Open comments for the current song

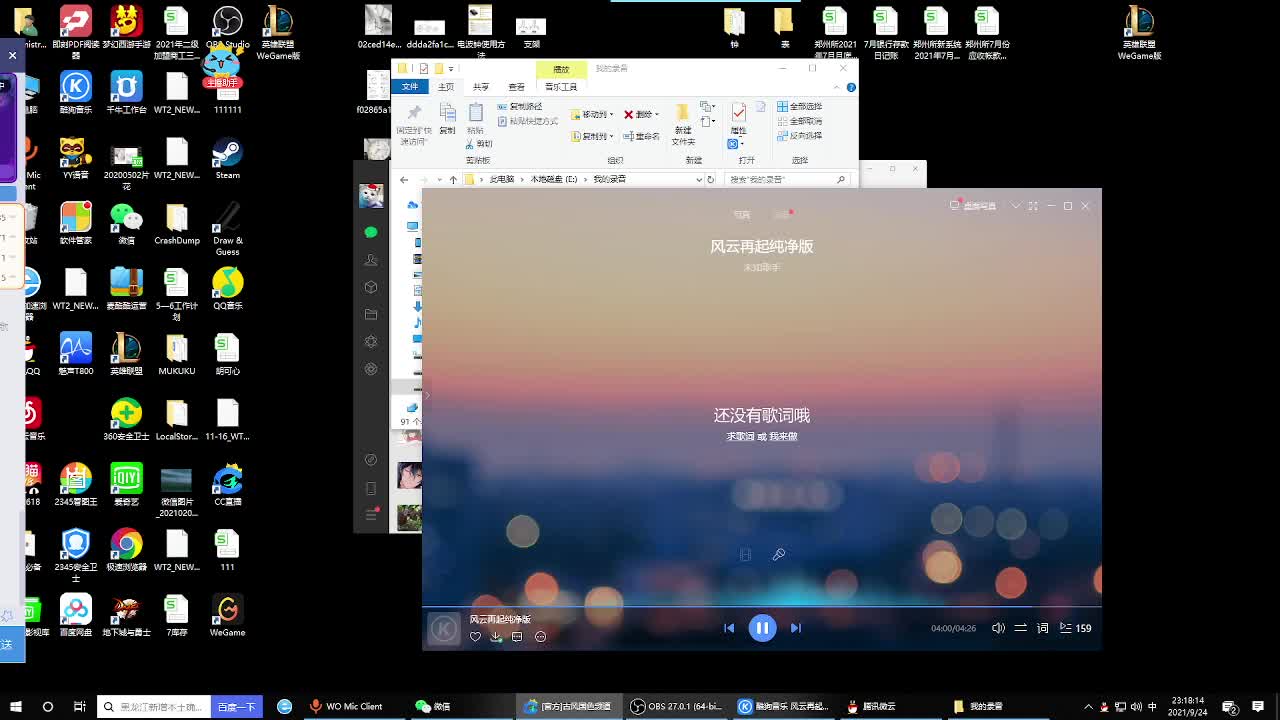517,636
